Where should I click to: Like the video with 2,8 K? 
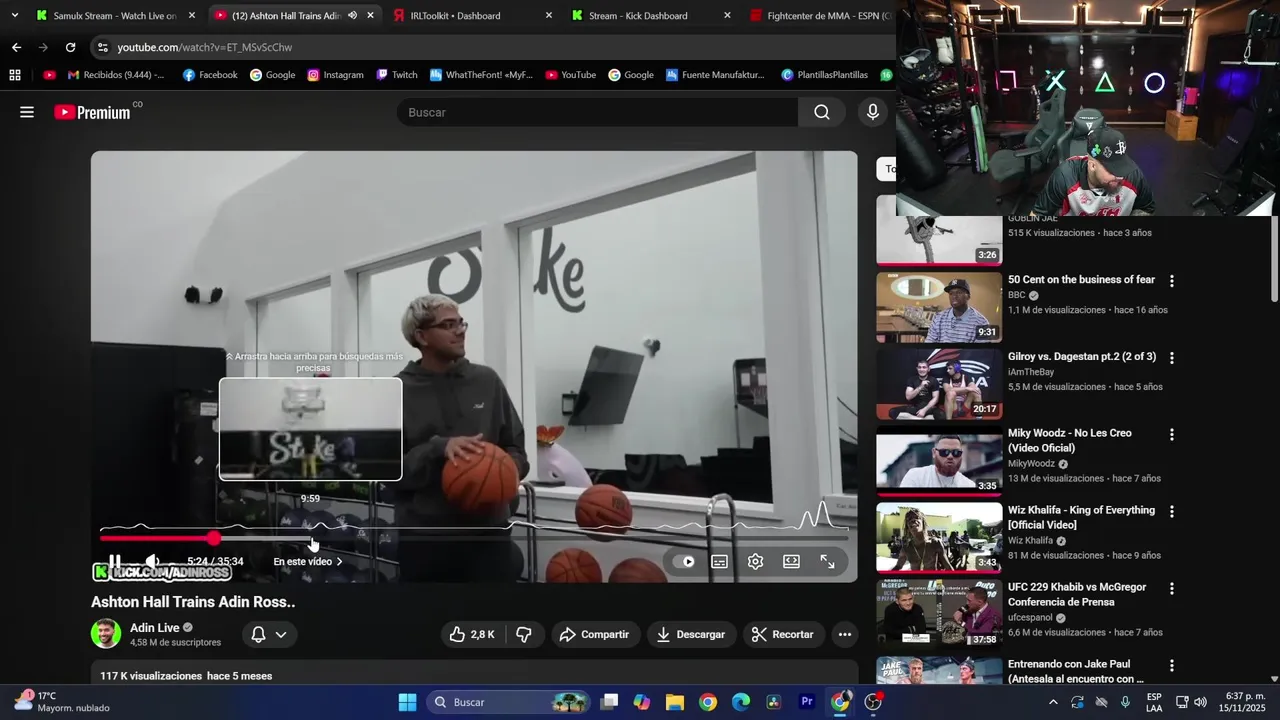tap(472, 634)
